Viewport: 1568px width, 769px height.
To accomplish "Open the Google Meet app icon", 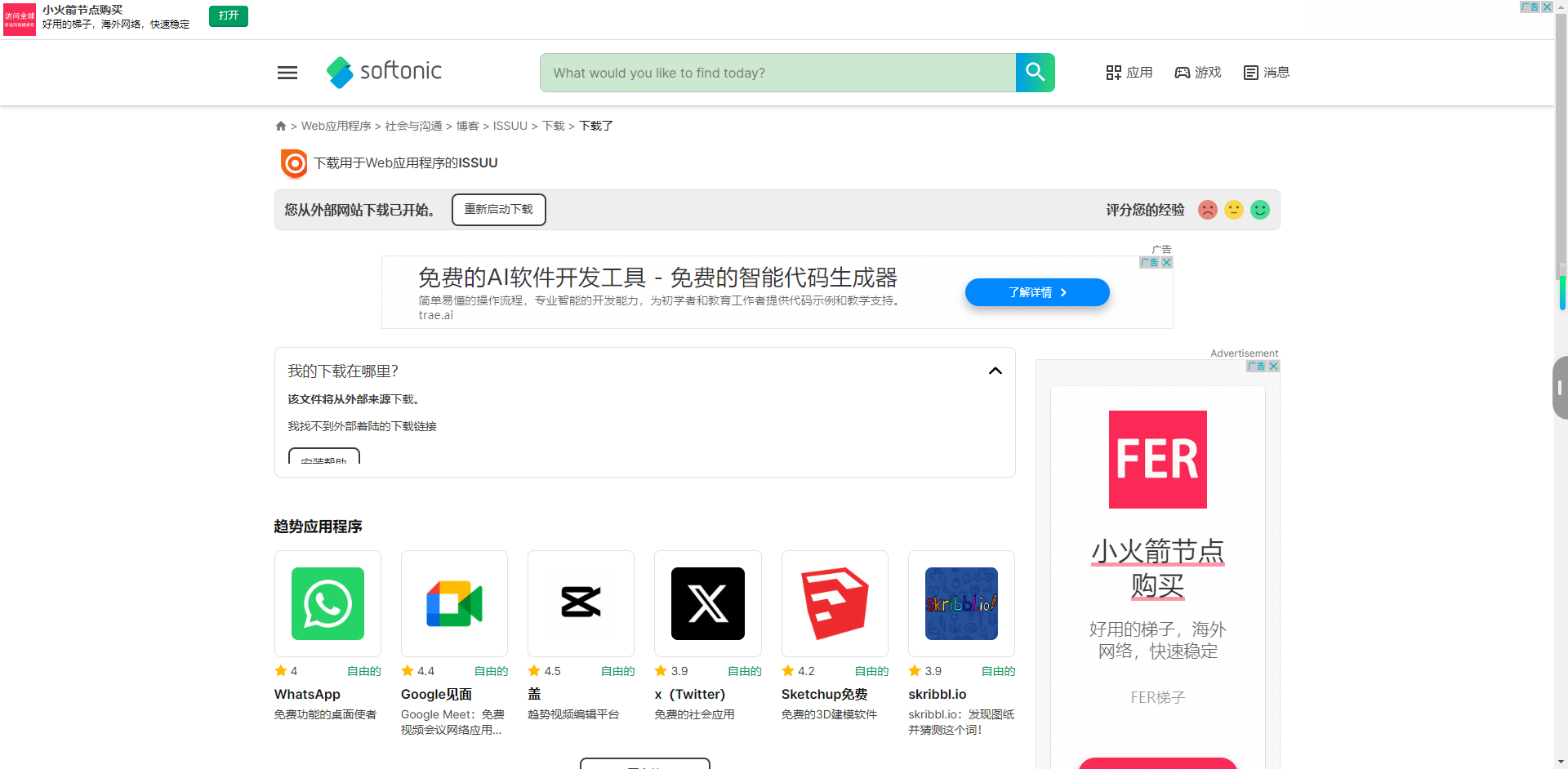I will [454, 603].
